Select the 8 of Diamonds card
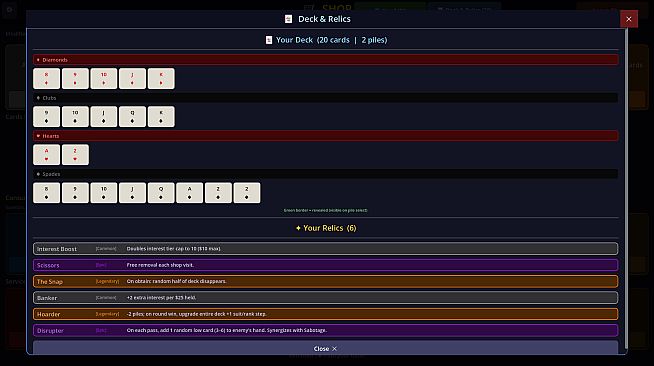This screenshot has height=366, width=654. point(46,78)
